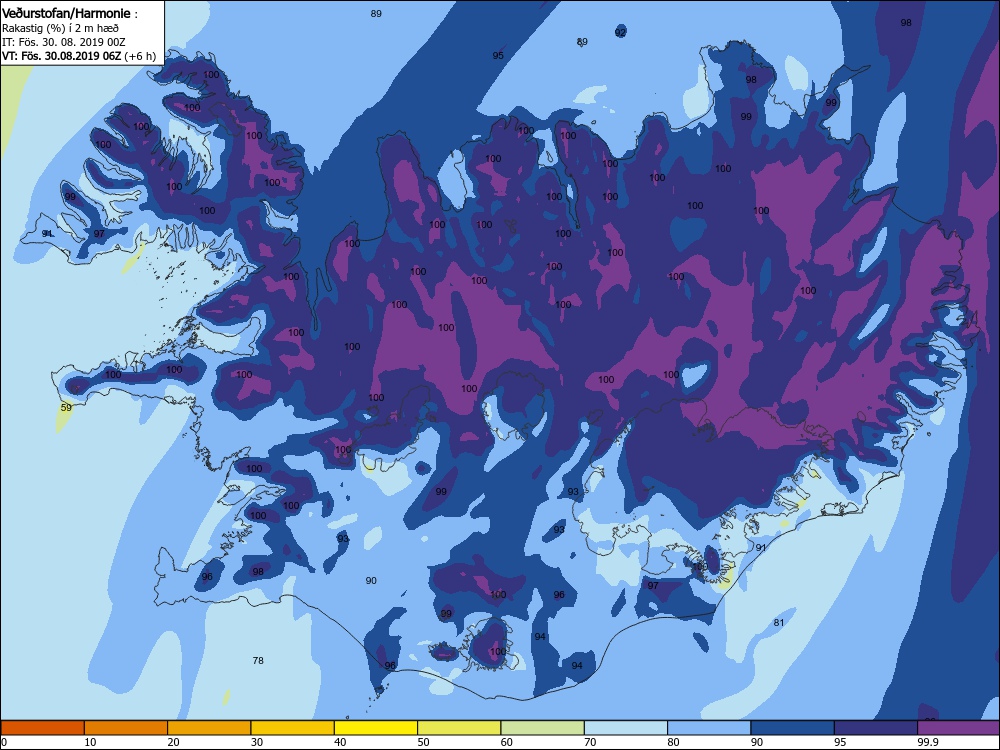The height and width of the screenshot is (750, 1000).
Task: Choose the 70–80 pale blue legend swatch
Action: pos(626,728)
